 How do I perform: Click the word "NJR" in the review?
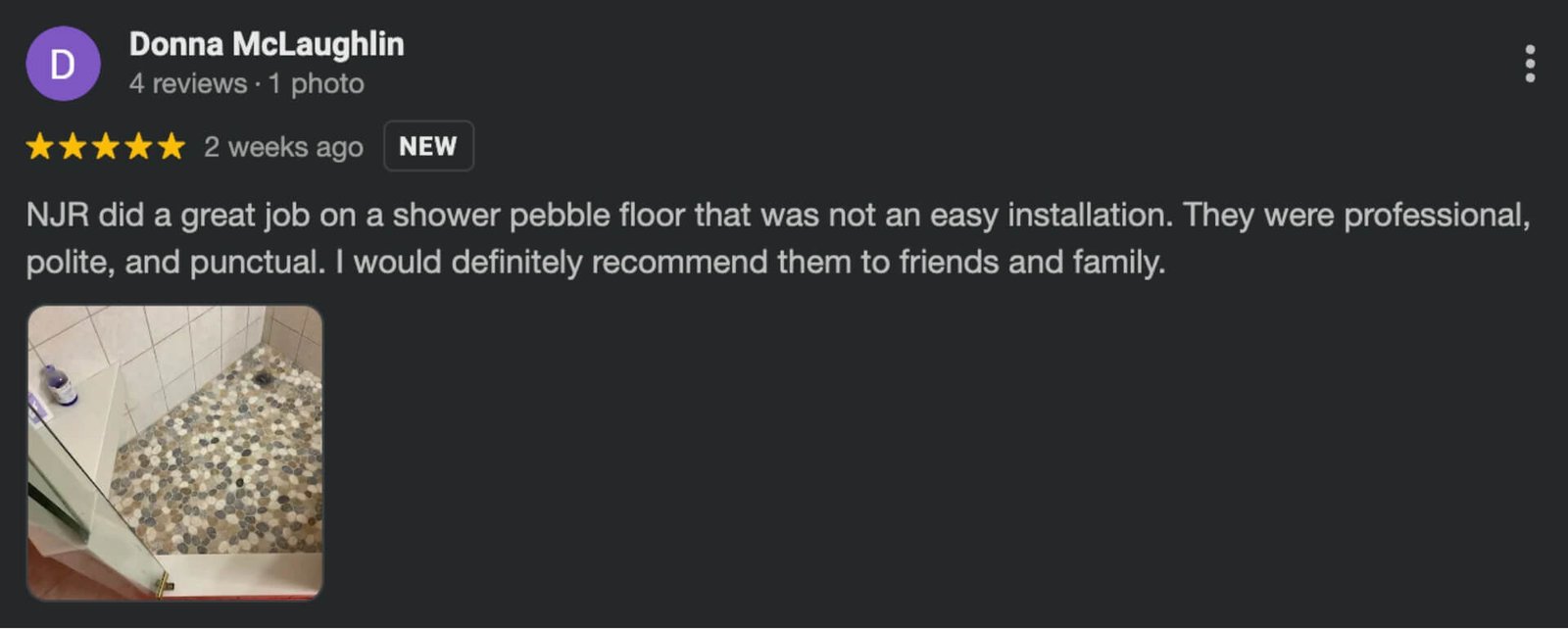[58, 216]
